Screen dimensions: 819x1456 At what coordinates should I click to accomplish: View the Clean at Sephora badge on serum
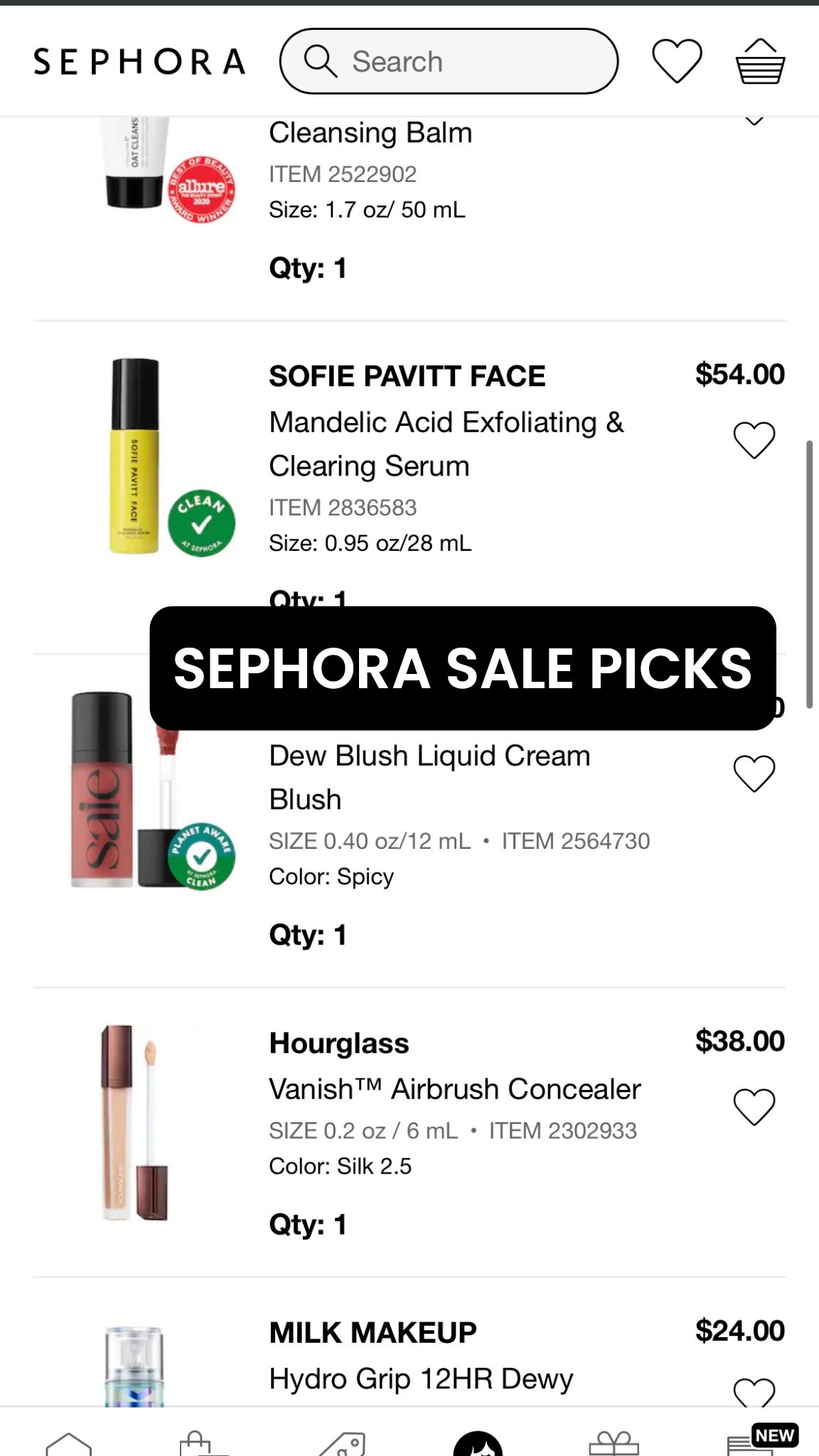click(x=201, y=523)
